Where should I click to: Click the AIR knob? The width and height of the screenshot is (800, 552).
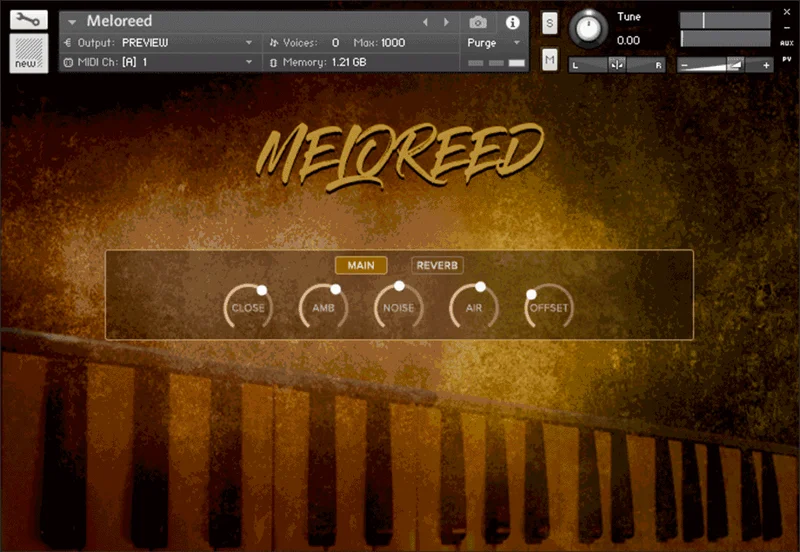tap(473, 307)
